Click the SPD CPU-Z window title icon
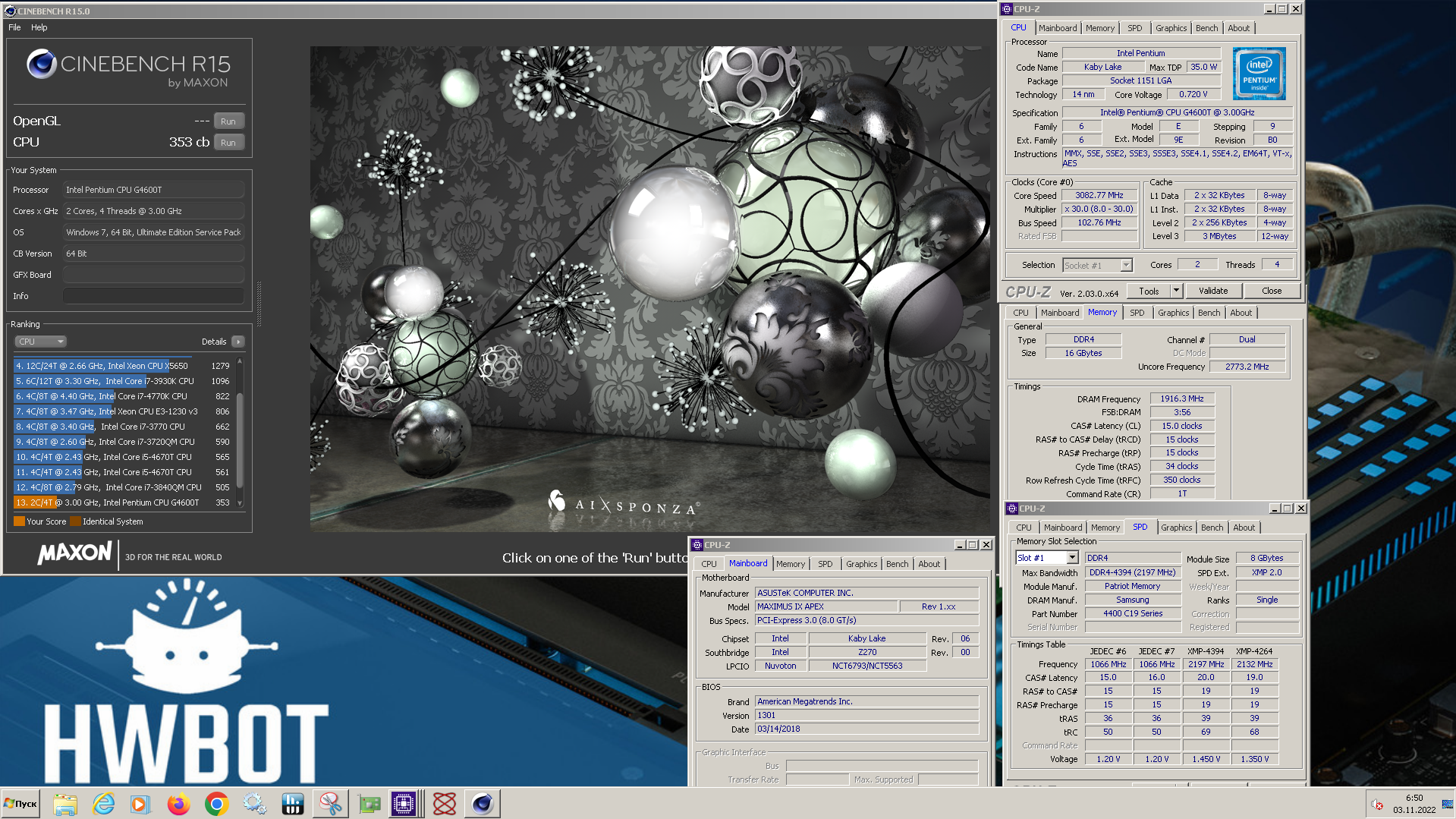 1011,509
